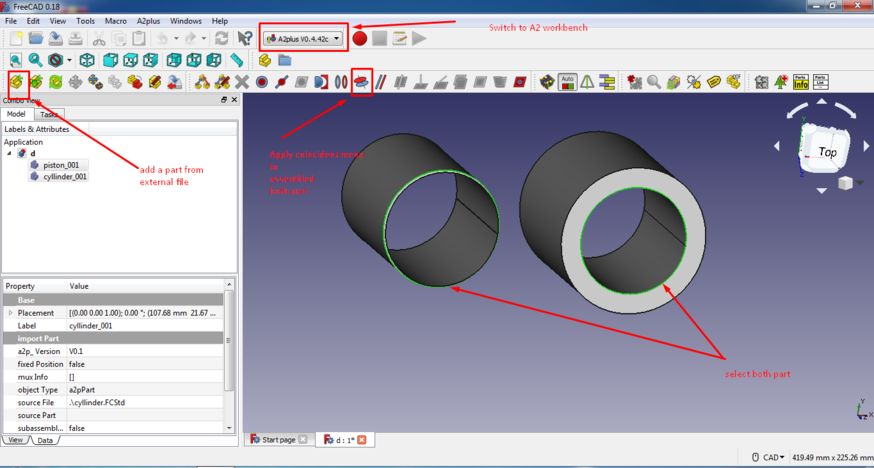Screen dimensions: 874x468
Task: Click the What's This help cursor icon
Action: [x=245, y=38]
